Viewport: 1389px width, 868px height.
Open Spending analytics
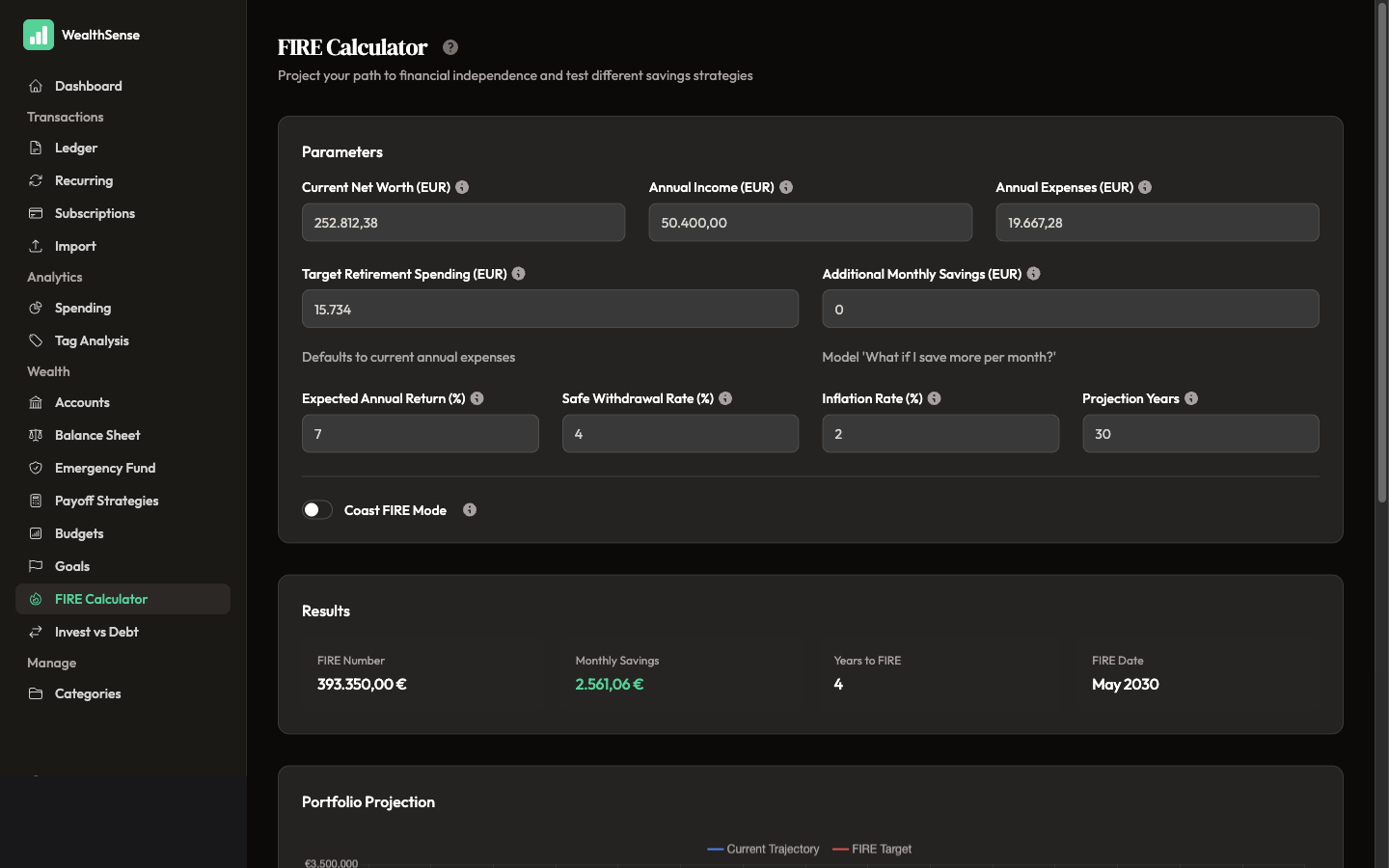123,308
